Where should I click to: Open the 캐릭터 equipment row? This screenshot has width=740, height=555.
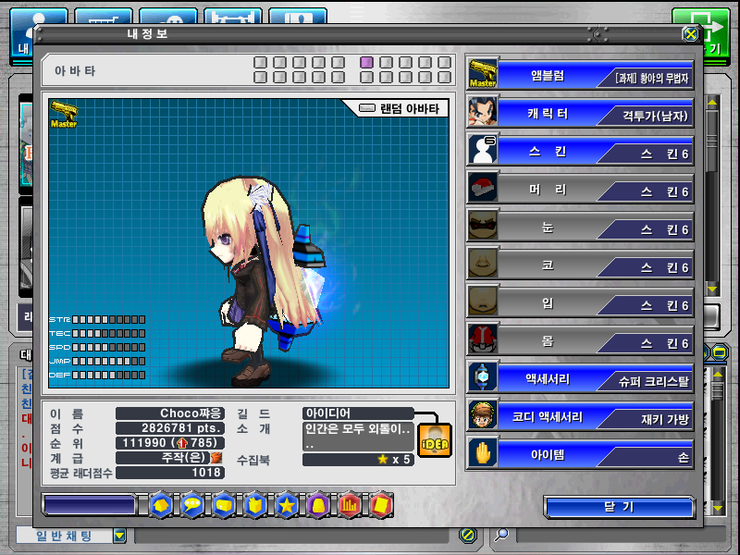tap(580, 112)
